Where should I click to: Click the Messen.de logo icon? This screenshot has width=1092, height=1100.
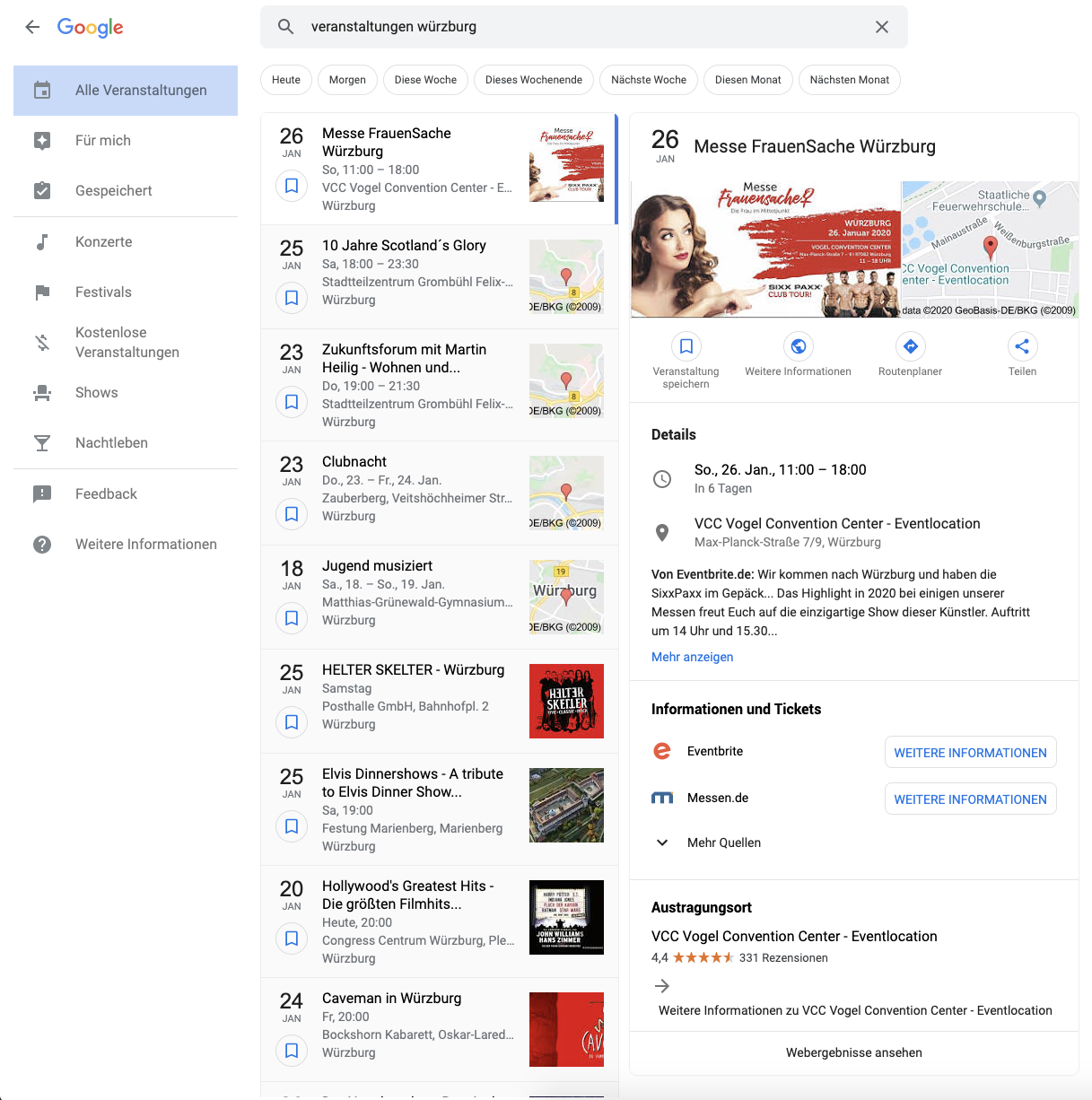(x=662, y=798)
